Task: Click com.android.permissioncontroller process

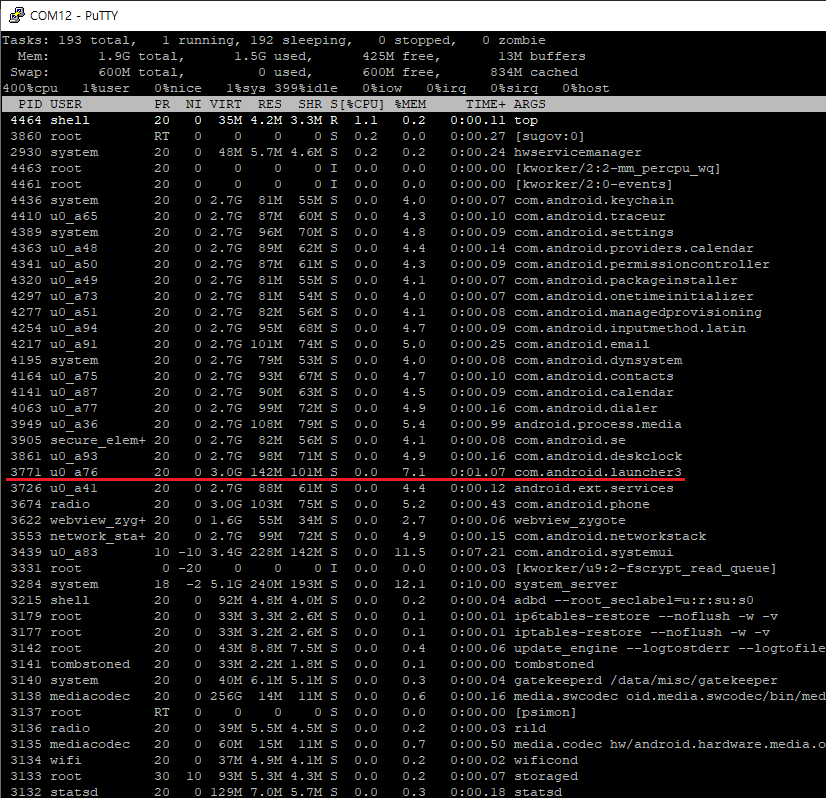Action: point(642,264)
